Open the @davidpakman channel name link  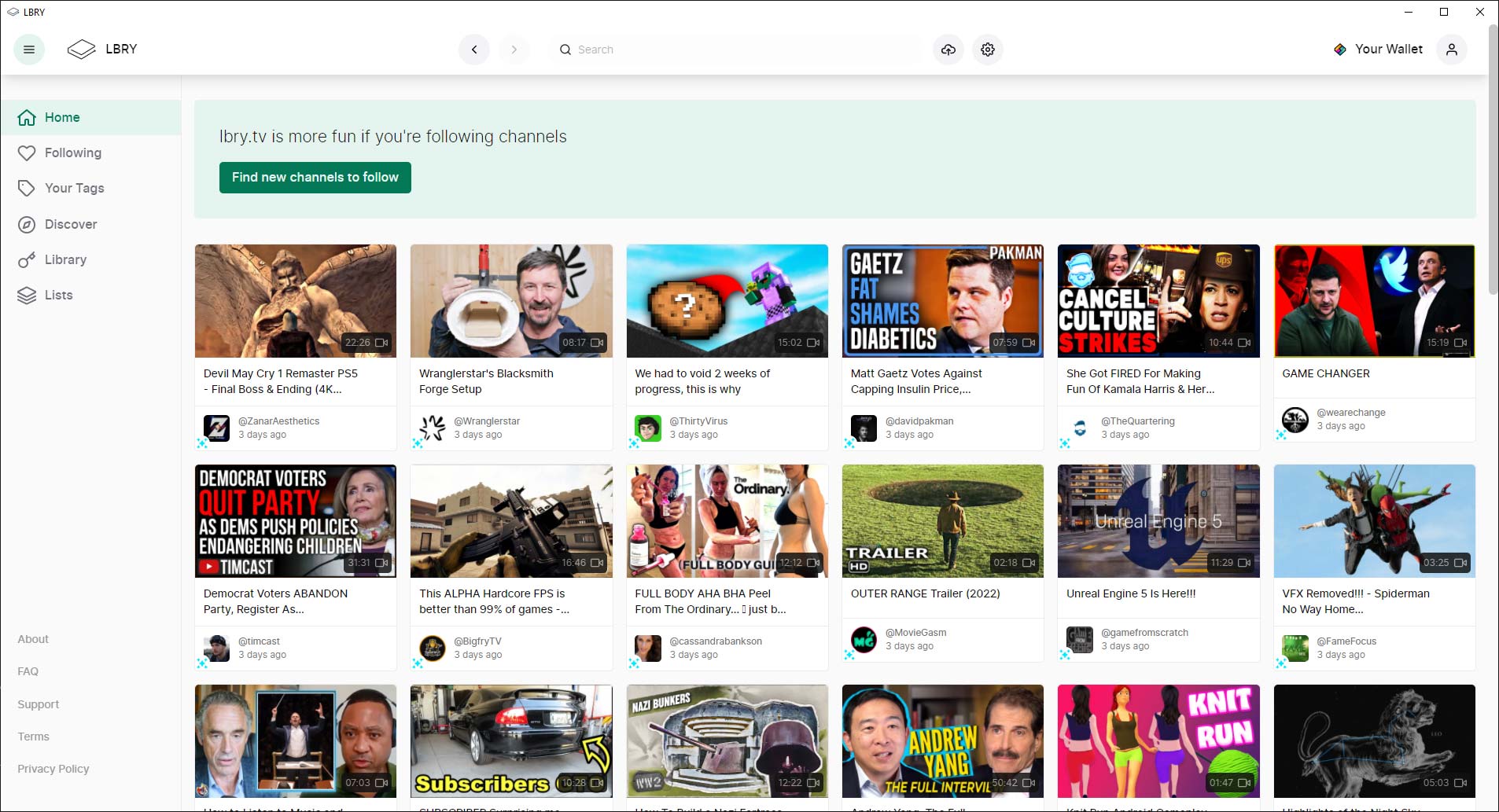pyautogui.click(x=919, y=421)
